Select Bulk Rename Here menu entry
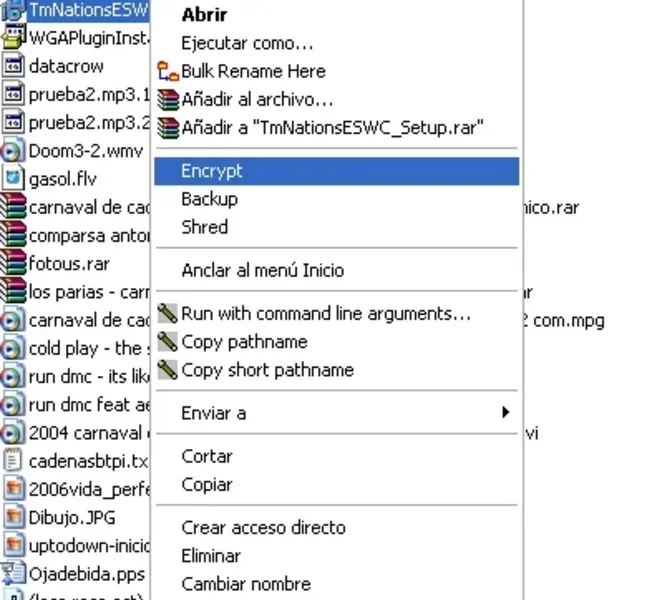The image size is (647, 600). [336, 71]
